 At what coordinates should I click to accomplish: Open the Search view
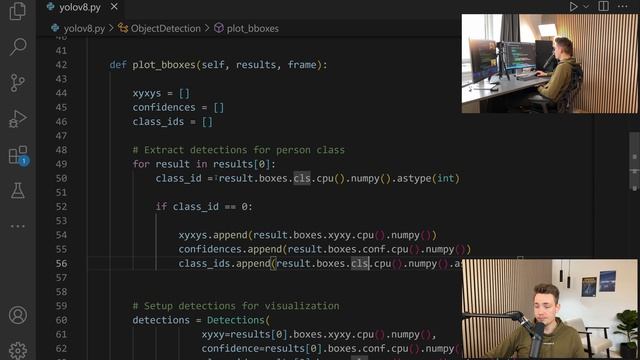18,47
